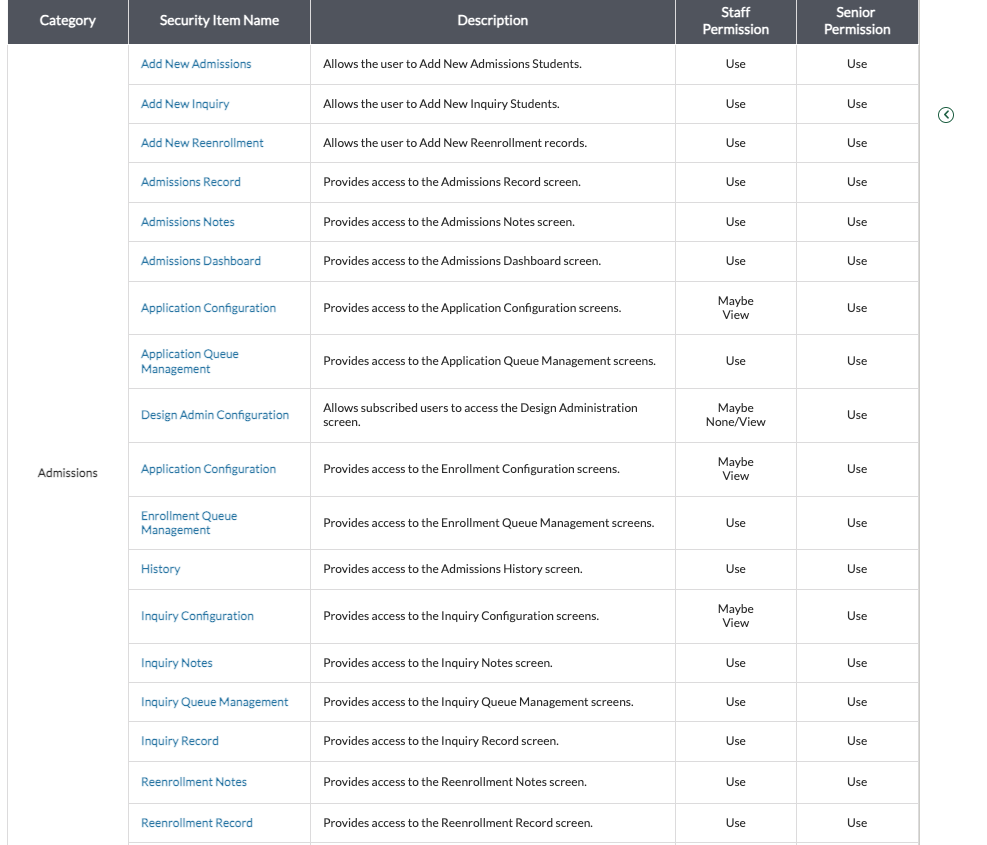Viewport: 987px width, 845px height.
Task: Click the Senior Permission column header
Action: tap(857, 21)
